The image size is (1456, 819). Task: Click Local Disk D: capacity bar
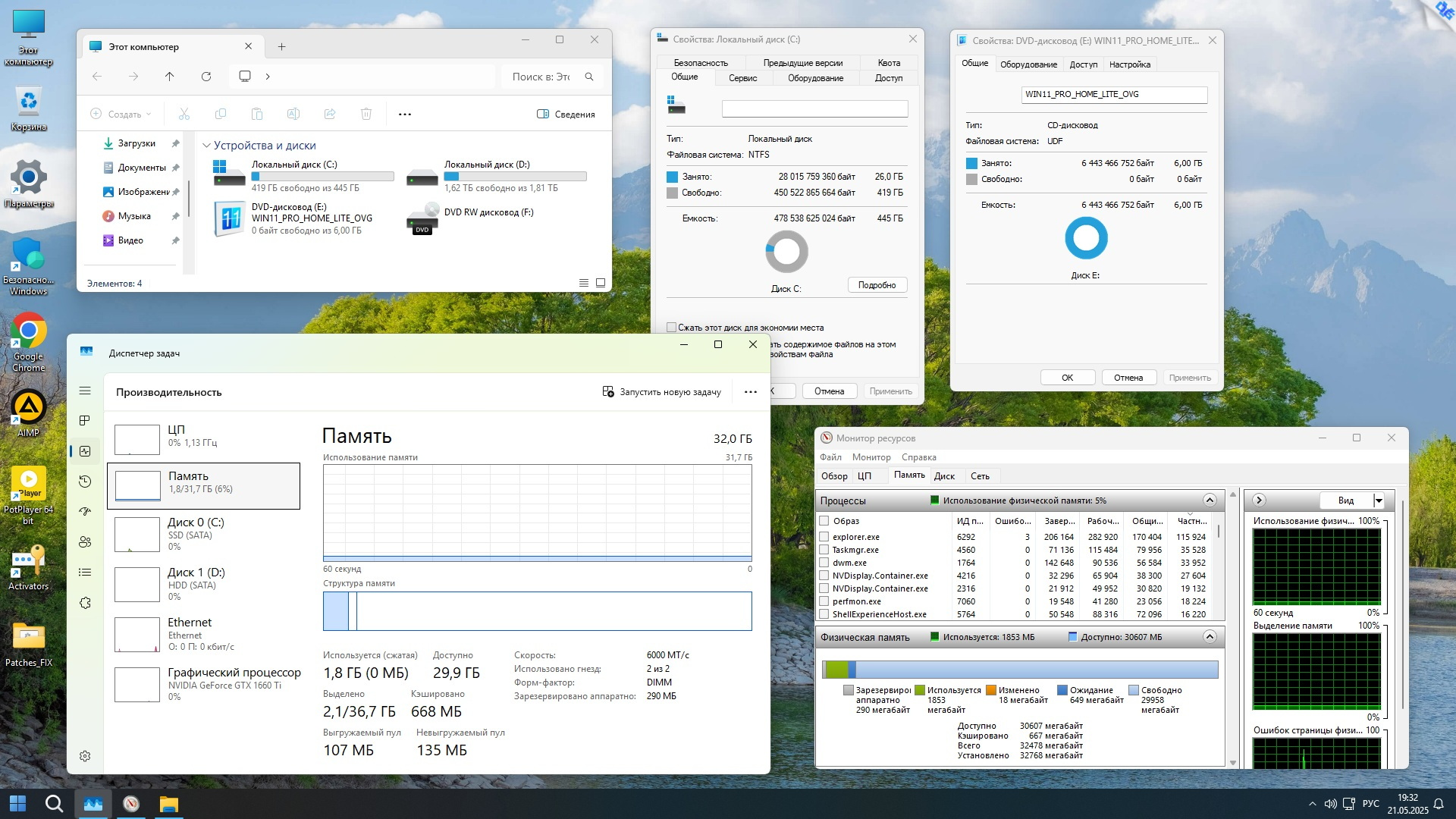(515, 177)
